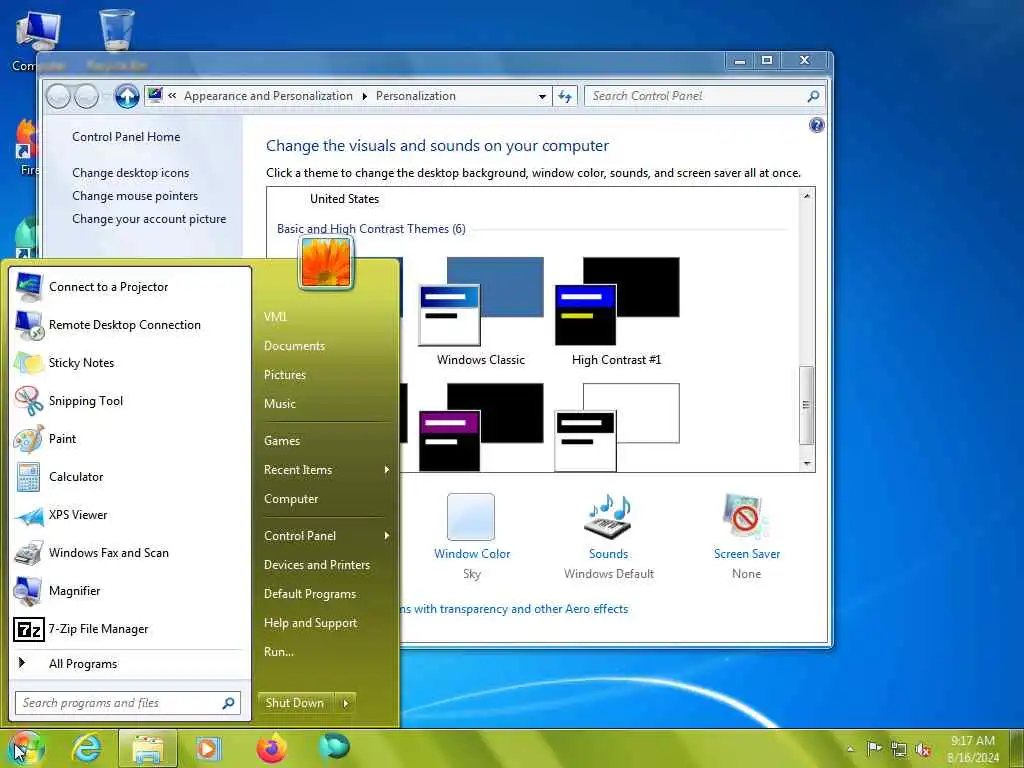1024x768 pixels.
Task: Open Windows Explorer taskbar button
Action: point(148,749)
